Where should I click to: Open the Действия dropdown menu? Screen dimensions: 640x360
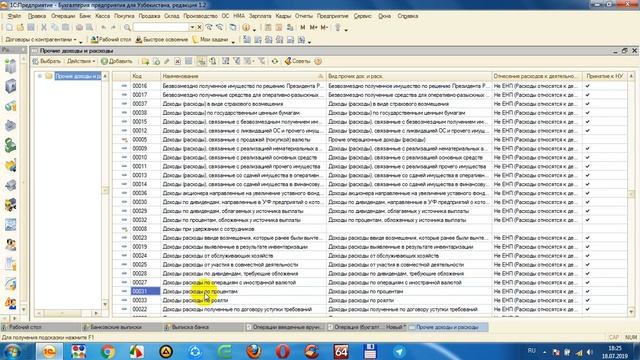coord(81,61)
